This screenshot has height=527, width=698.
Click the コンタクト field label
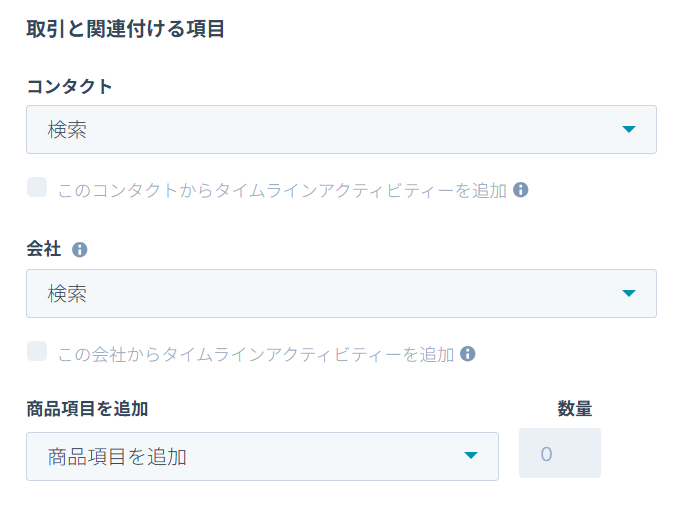pyautogui.click(x=69, y=86)
